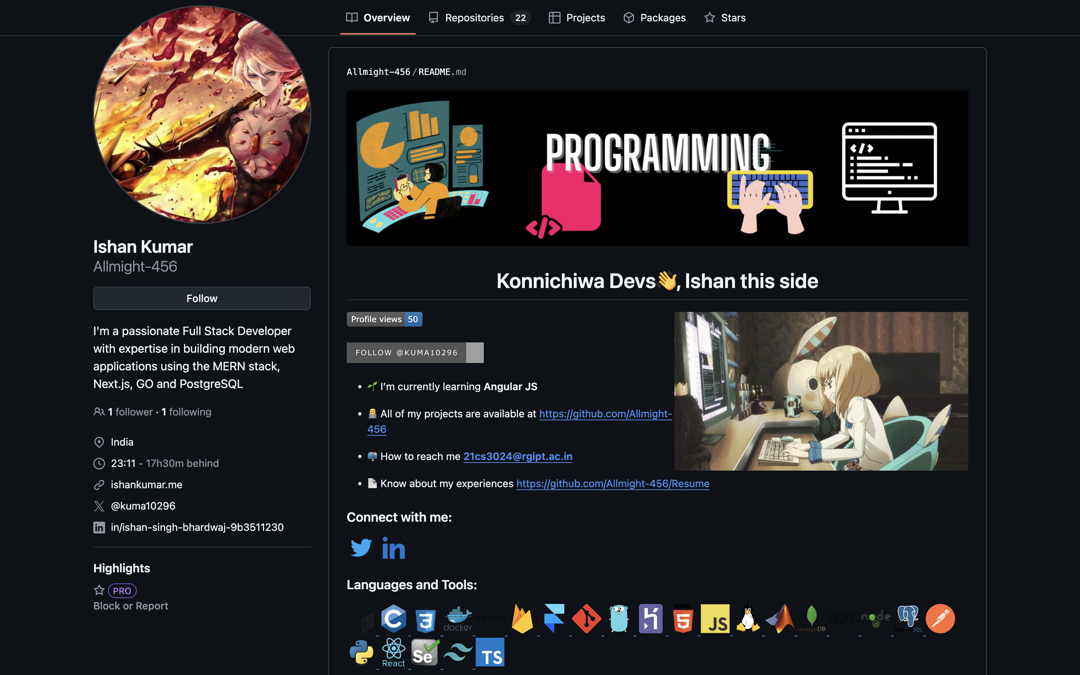Click the Go gopher icon
Screen dimensions: 1080x675
[619, 619]
